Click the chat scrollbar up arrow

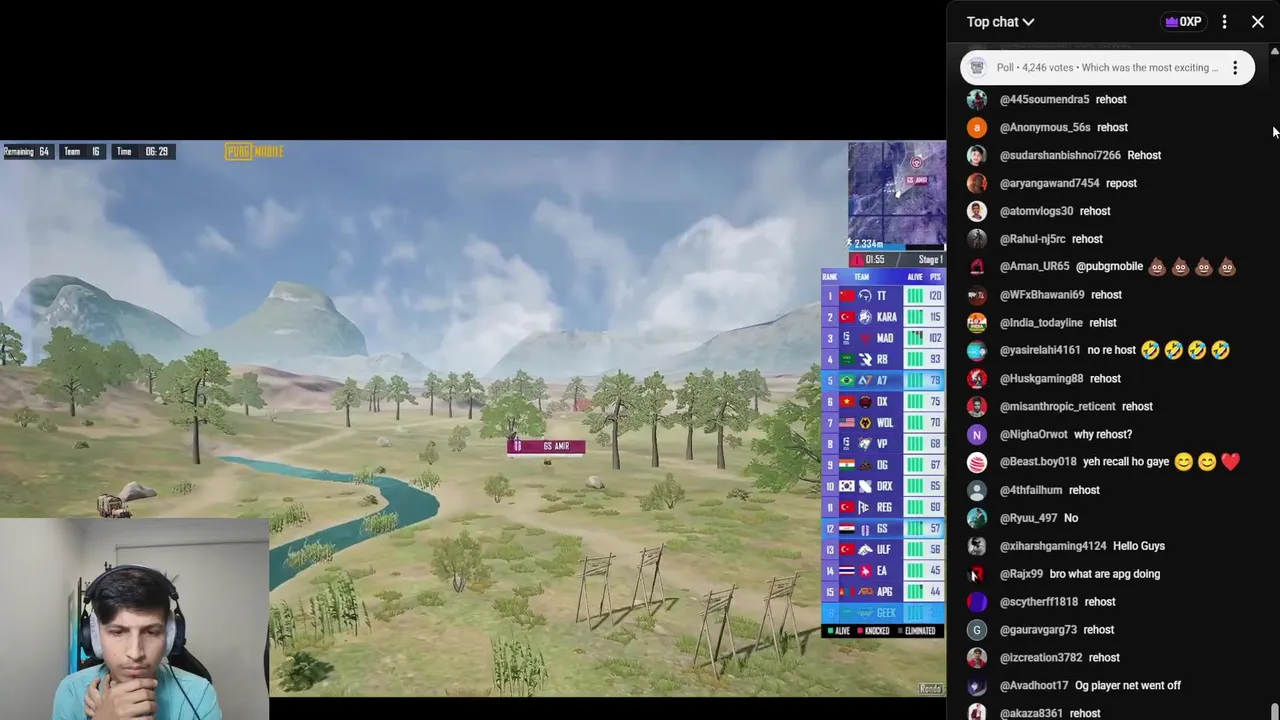1274,51
